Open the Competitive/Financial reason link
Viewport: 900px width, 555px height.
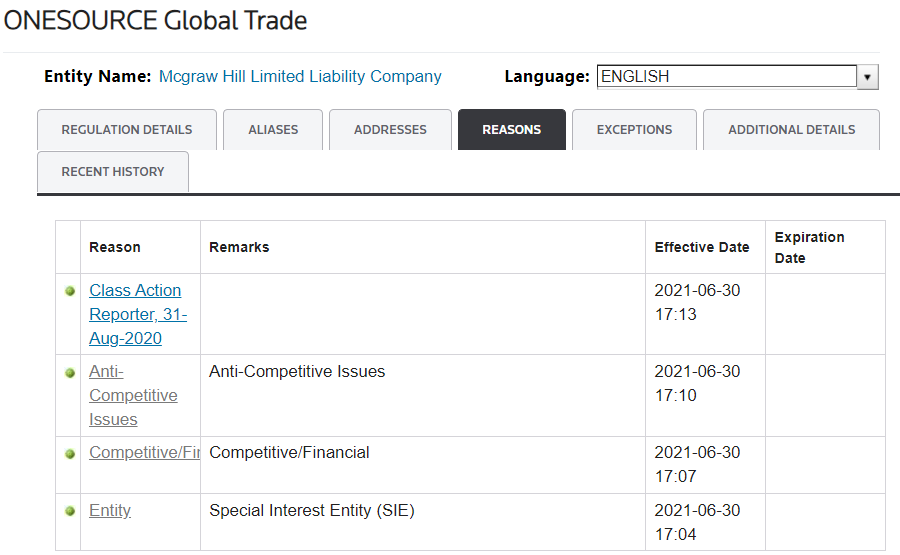(144, 453)
